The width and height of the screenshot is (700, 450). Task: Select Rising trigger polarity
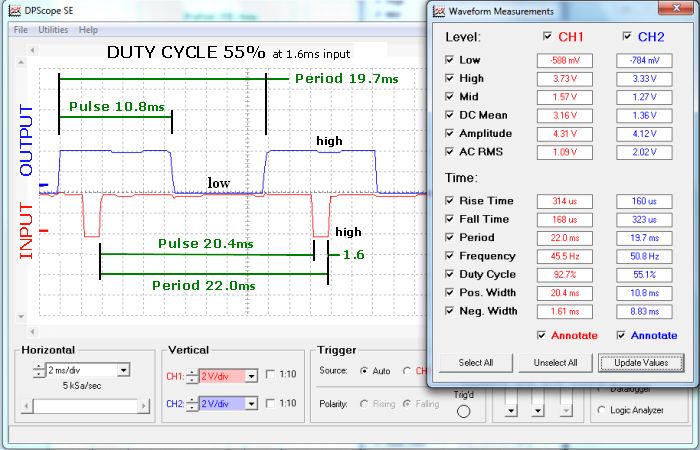(x=364, y=404)
